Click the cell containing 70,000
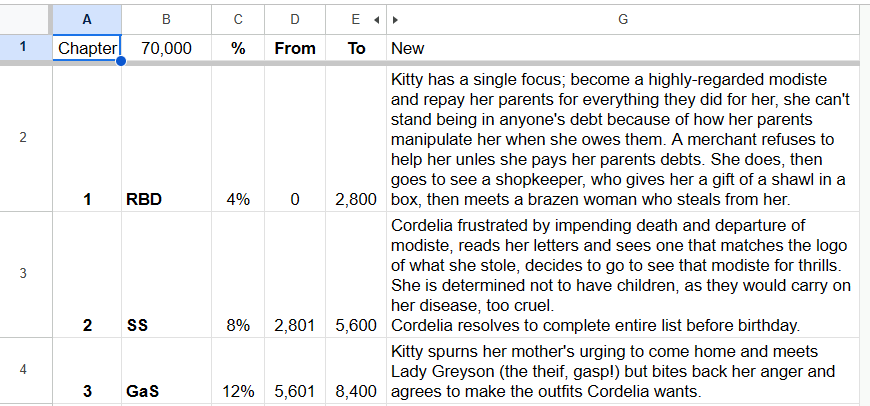The height and width of the screenshot is (406, 870). (166, 48)
